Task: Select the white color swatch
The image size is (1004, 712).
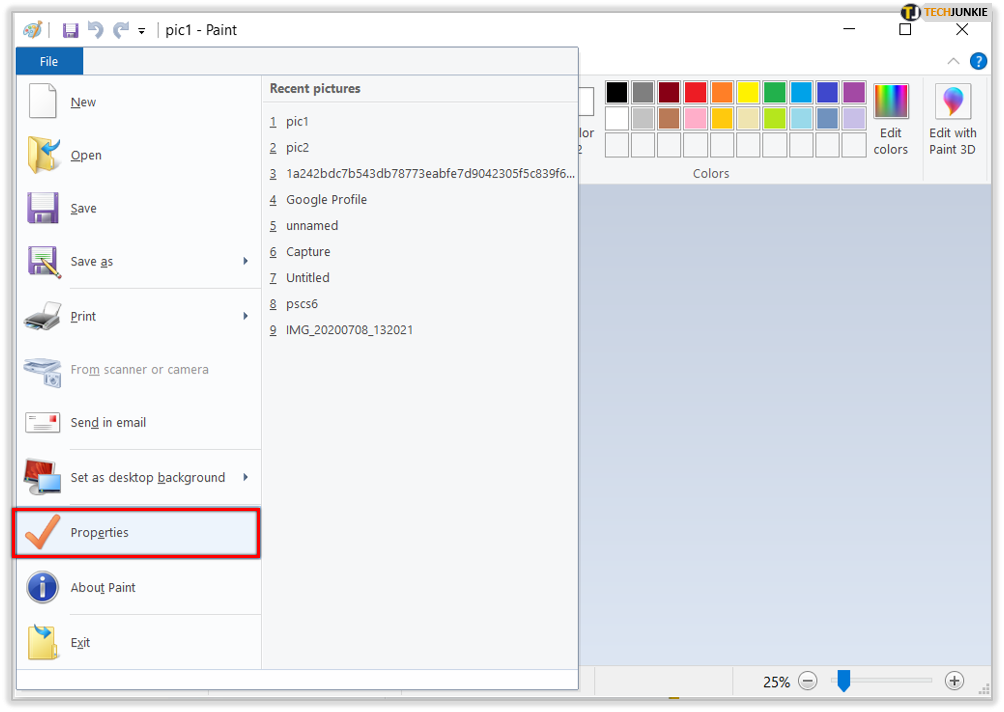Action: pos(617,118)
